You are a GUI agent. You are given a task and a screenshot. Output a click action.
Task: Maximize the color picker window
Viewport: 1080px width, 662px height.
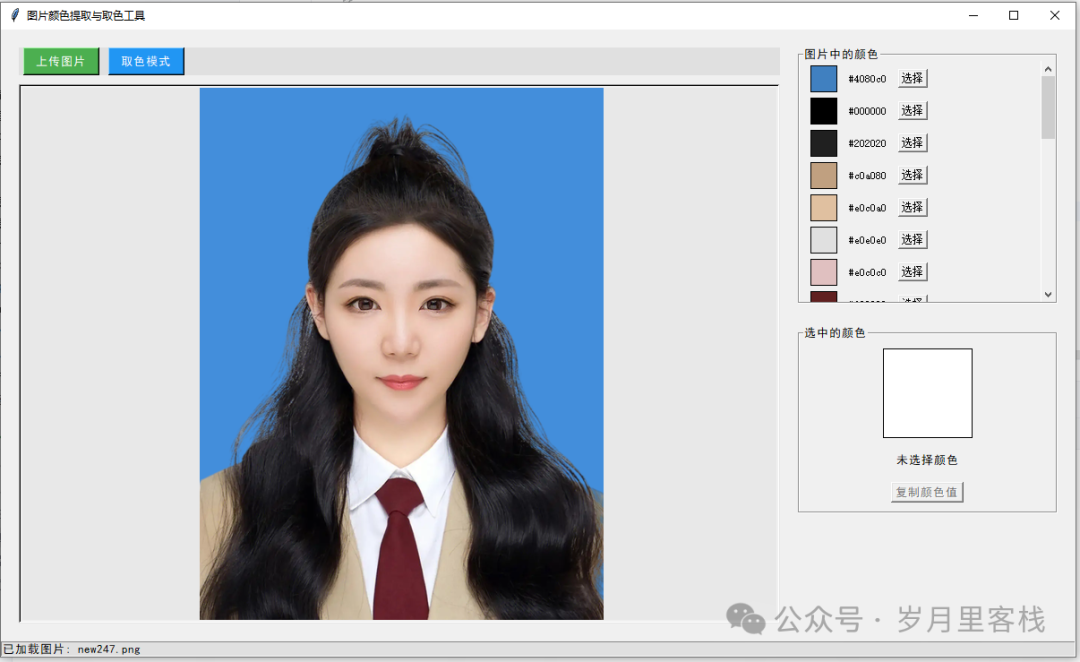pyautogui.click(x=1014, y=15)
